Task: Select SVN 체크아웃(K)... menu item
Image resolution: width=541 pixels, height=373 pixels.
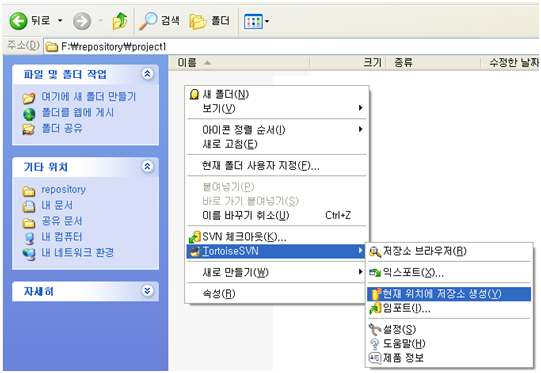Action: pos(277,237)
